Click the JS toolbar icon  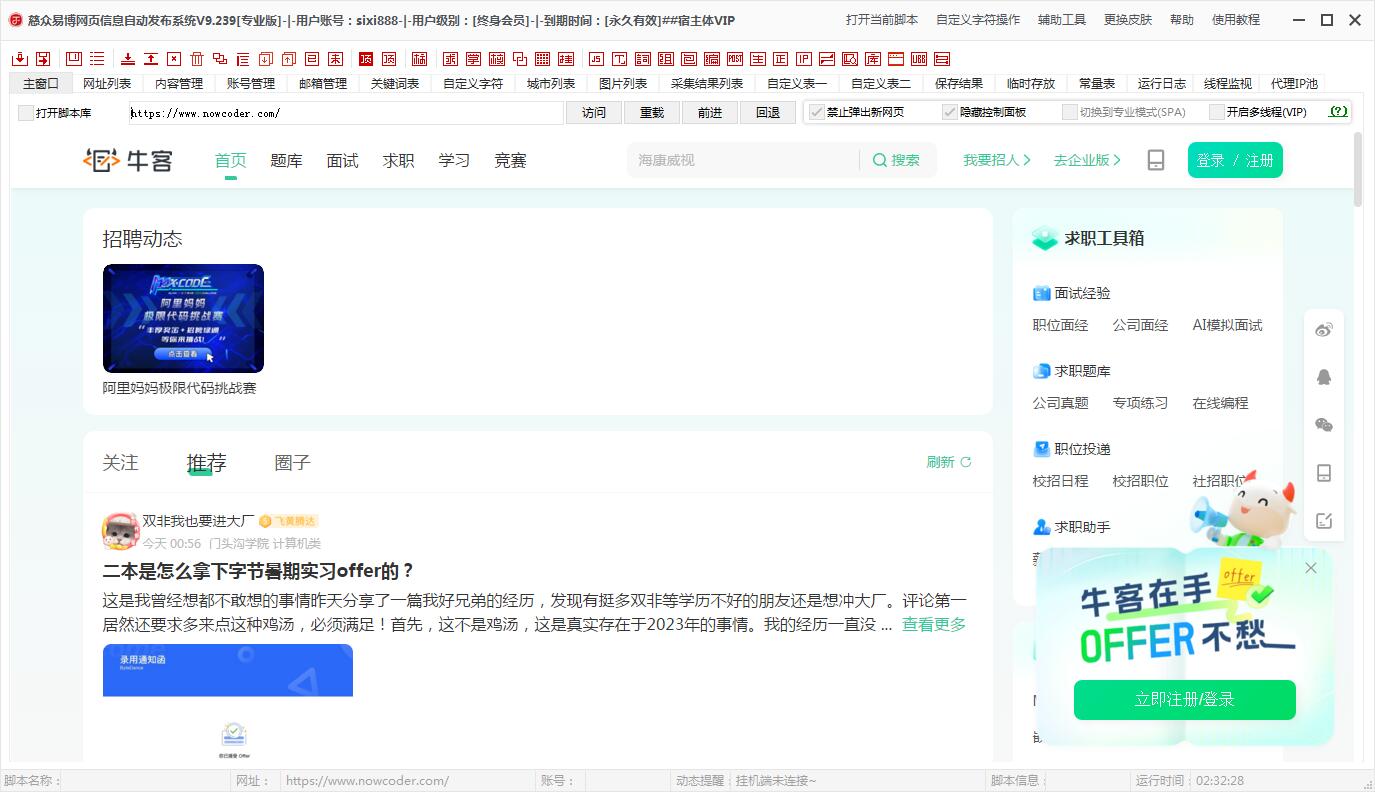596,59
